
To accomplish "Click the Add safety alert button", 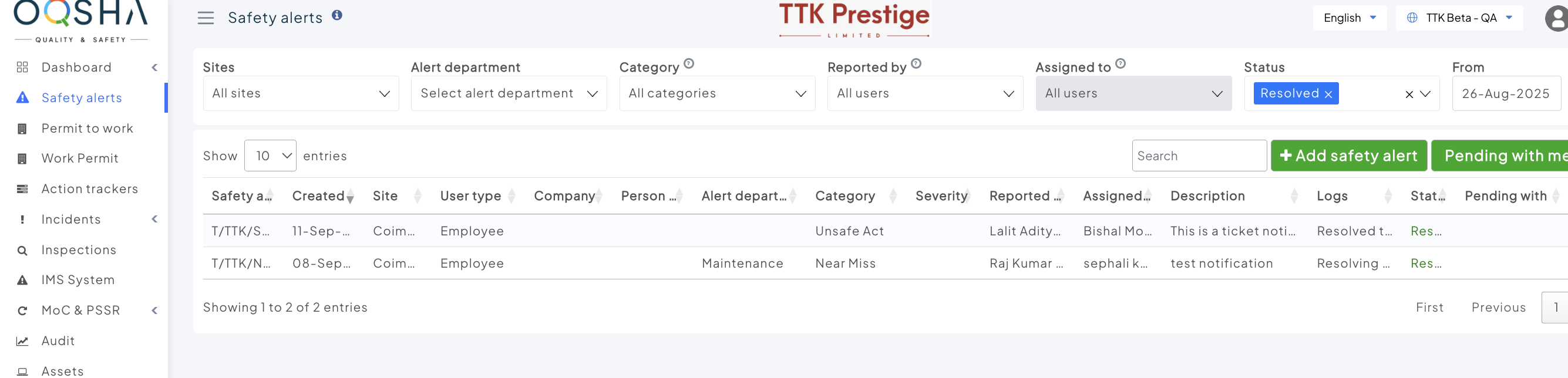I will (x=1348, y=156).
